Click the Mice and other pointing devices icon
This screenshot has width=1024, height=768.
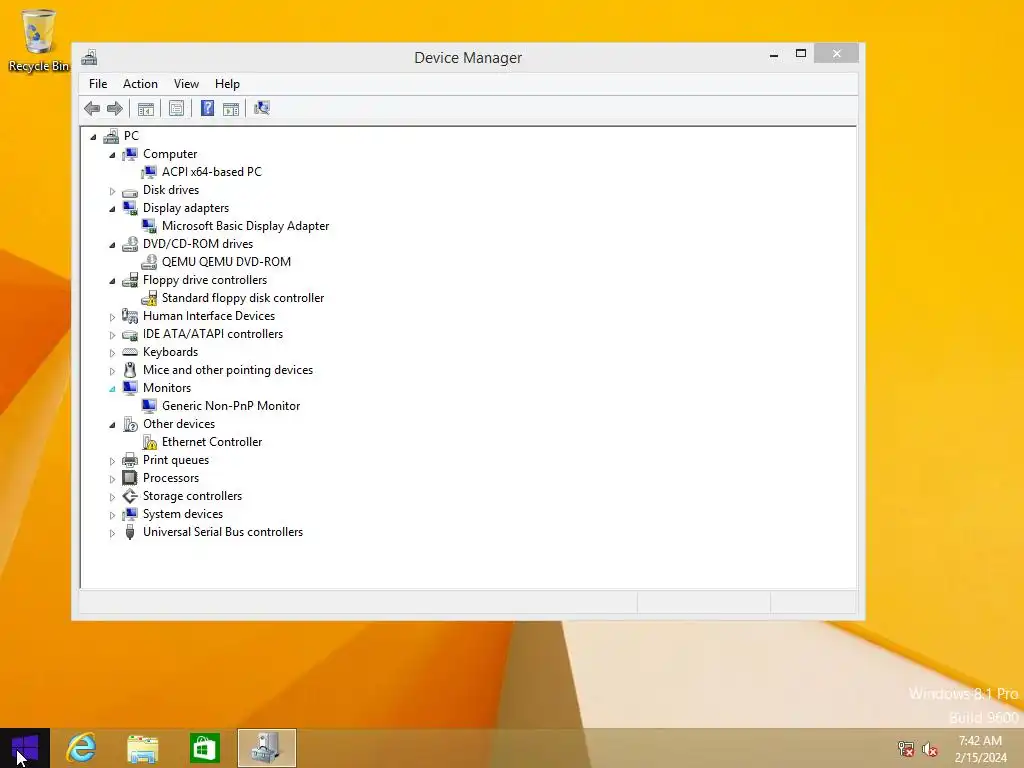coord(130,370)
